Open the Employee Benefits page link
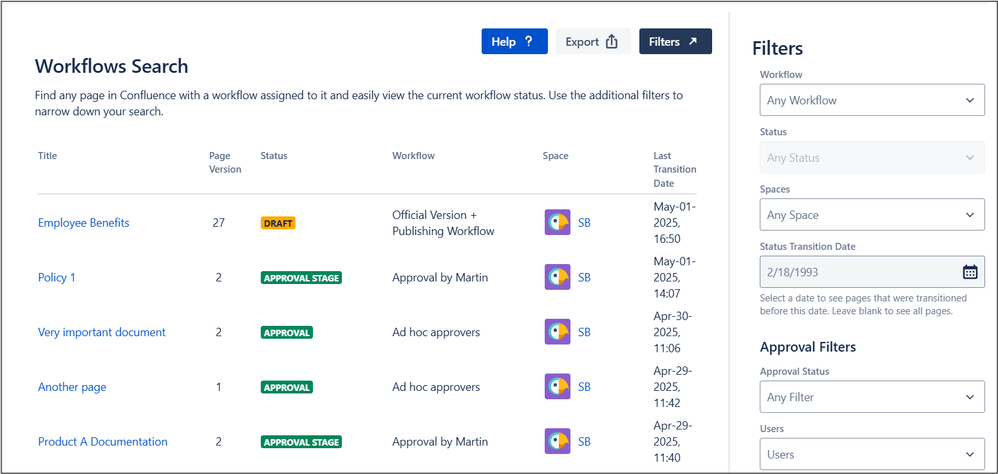 (83, 223)
